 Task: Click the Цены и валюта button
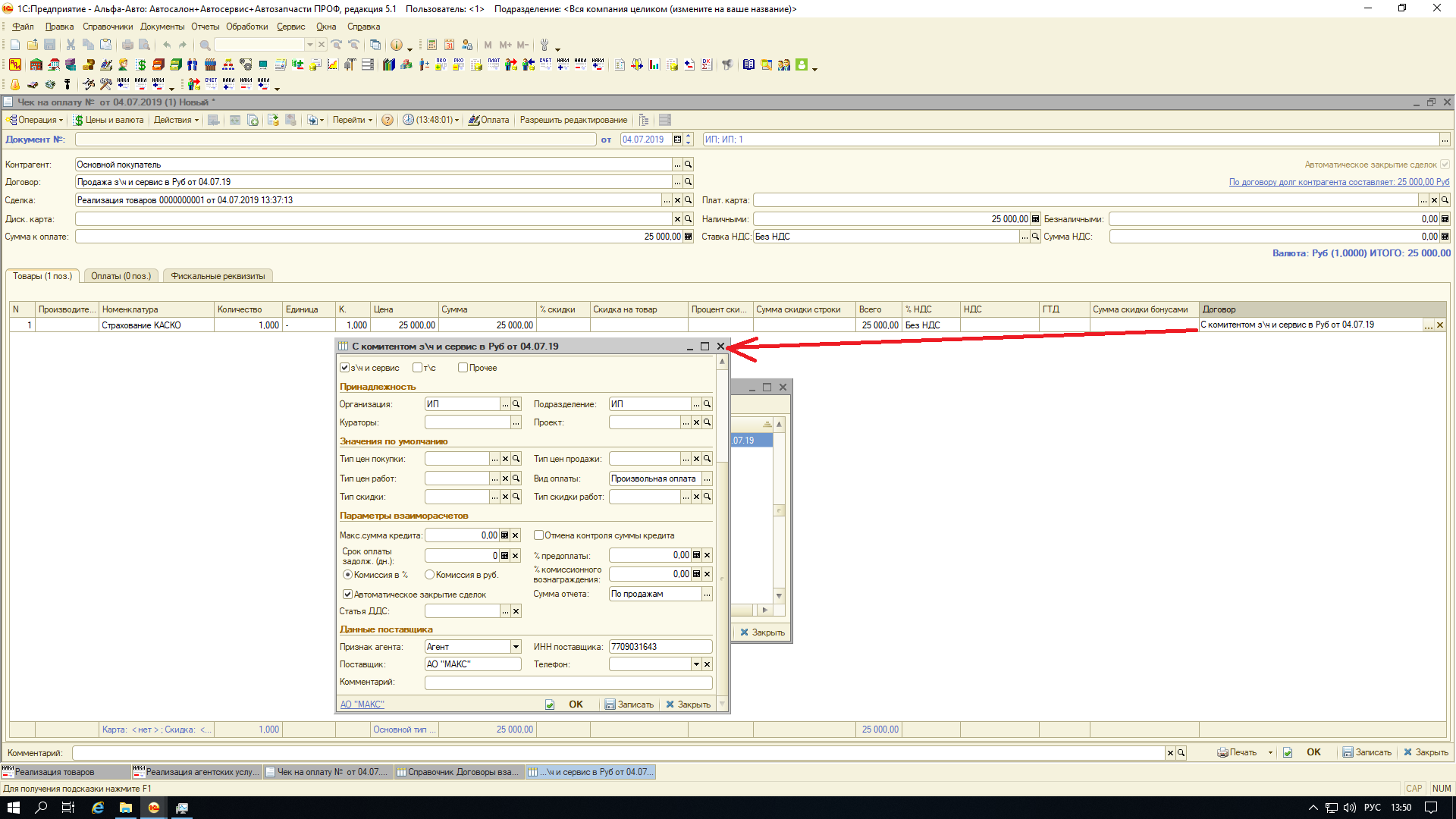click(108, 120)
